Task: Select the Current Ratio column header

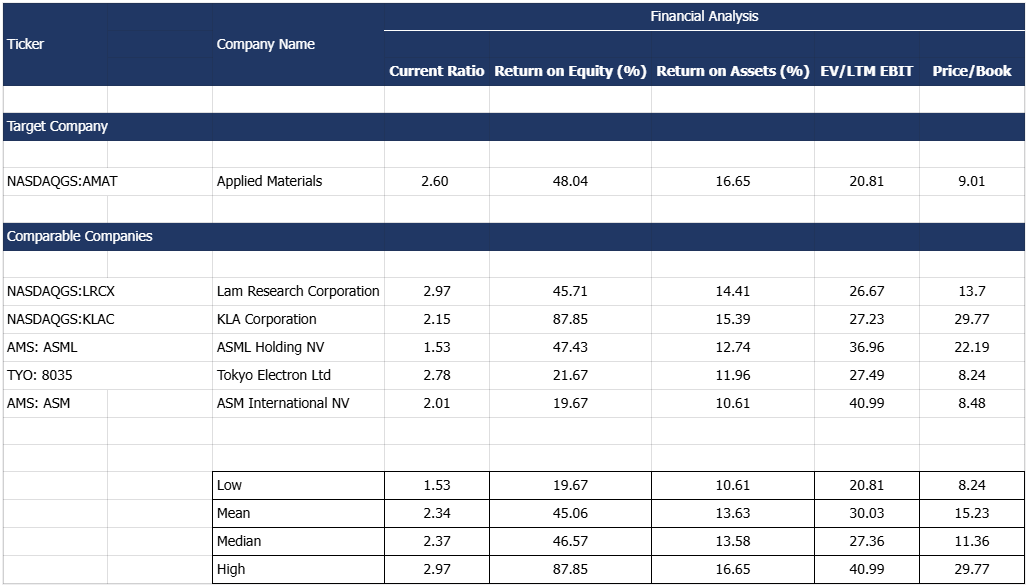Action: coord(437,71)
